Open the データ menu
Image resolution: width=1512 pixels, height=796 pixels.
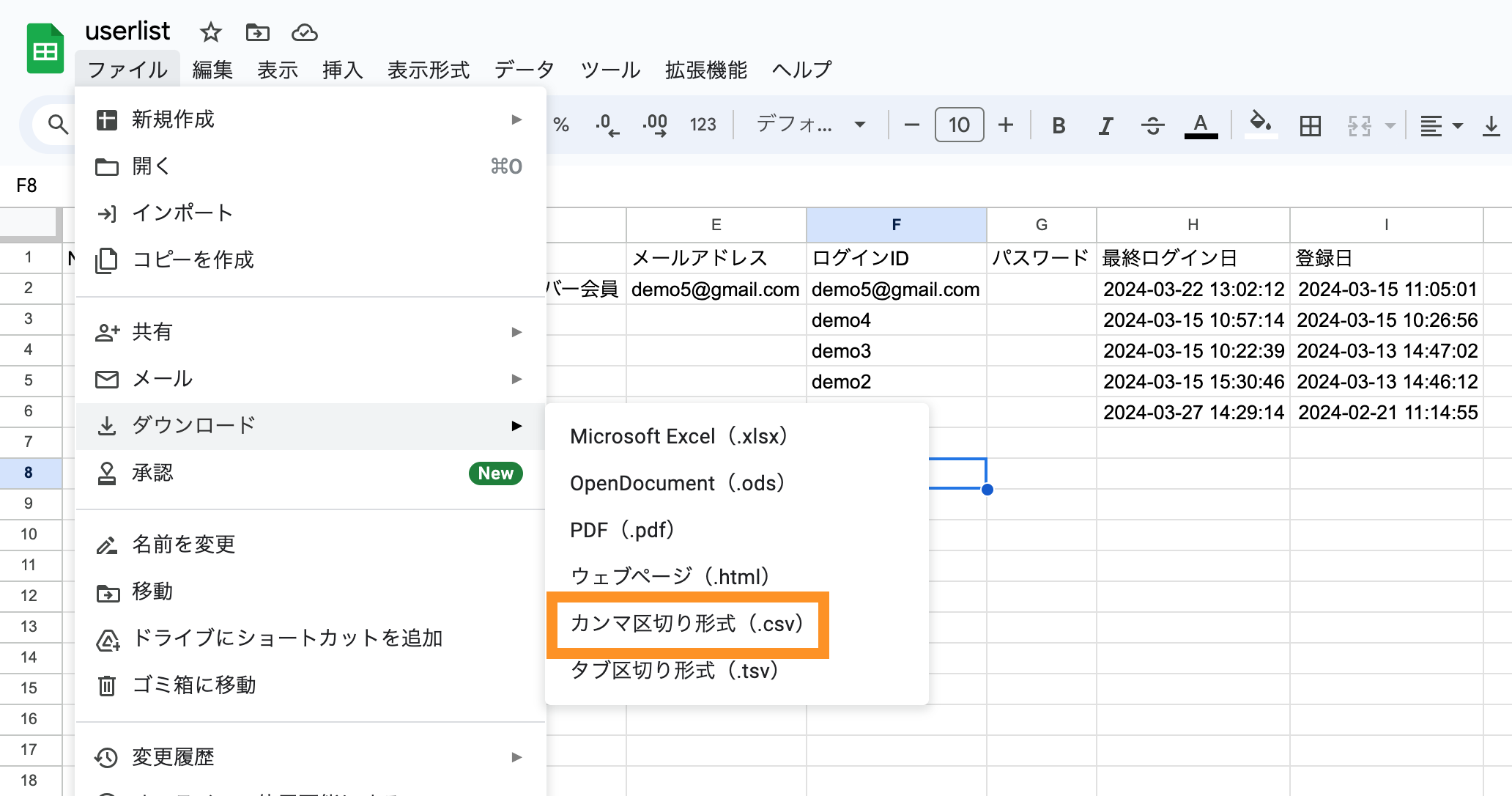525,70
